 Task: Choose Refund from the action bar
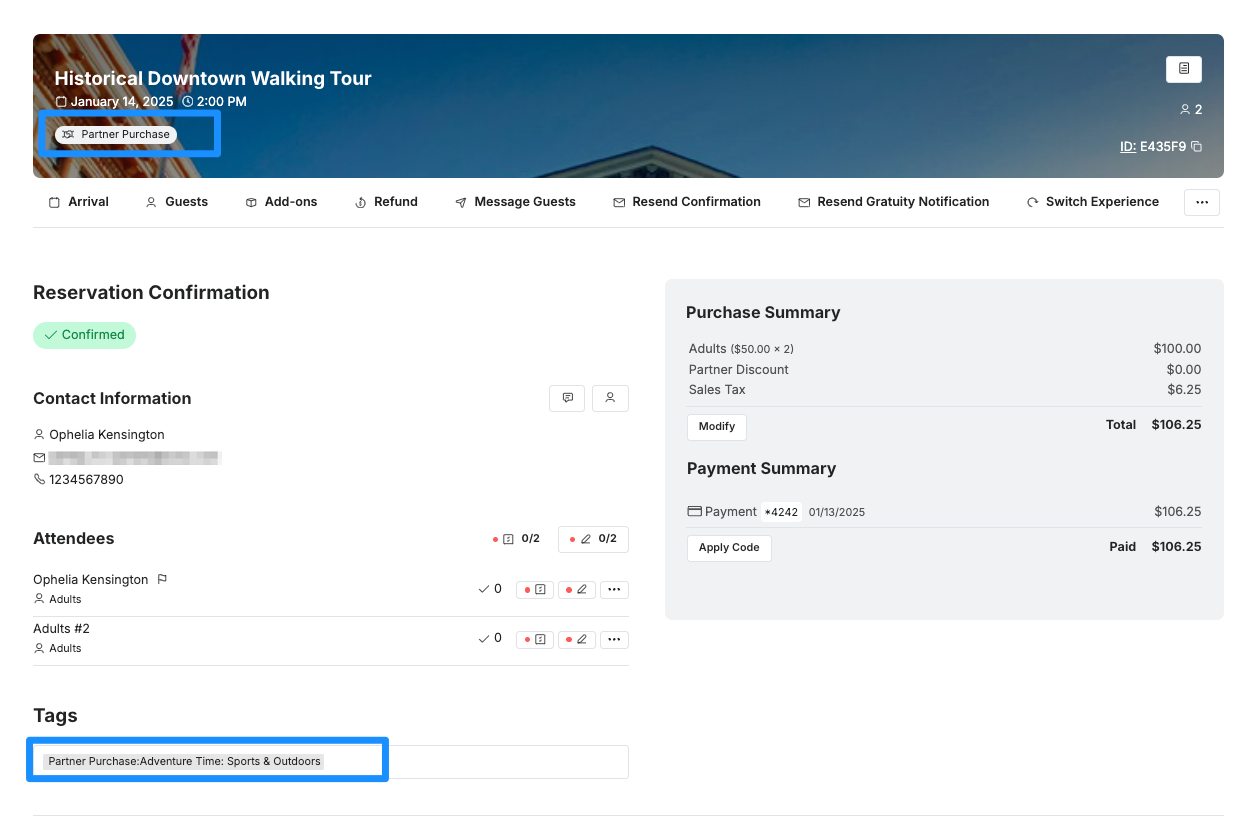[386, 202]
